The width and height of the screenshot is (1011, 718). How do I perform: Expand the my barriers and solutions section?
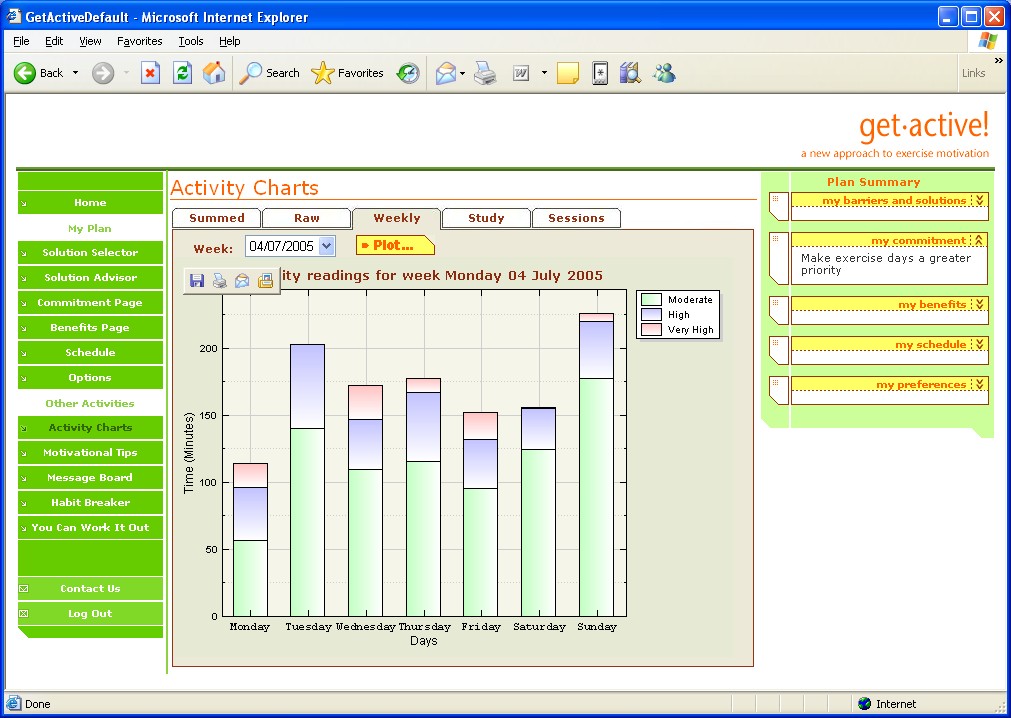[x=980, y=200]
